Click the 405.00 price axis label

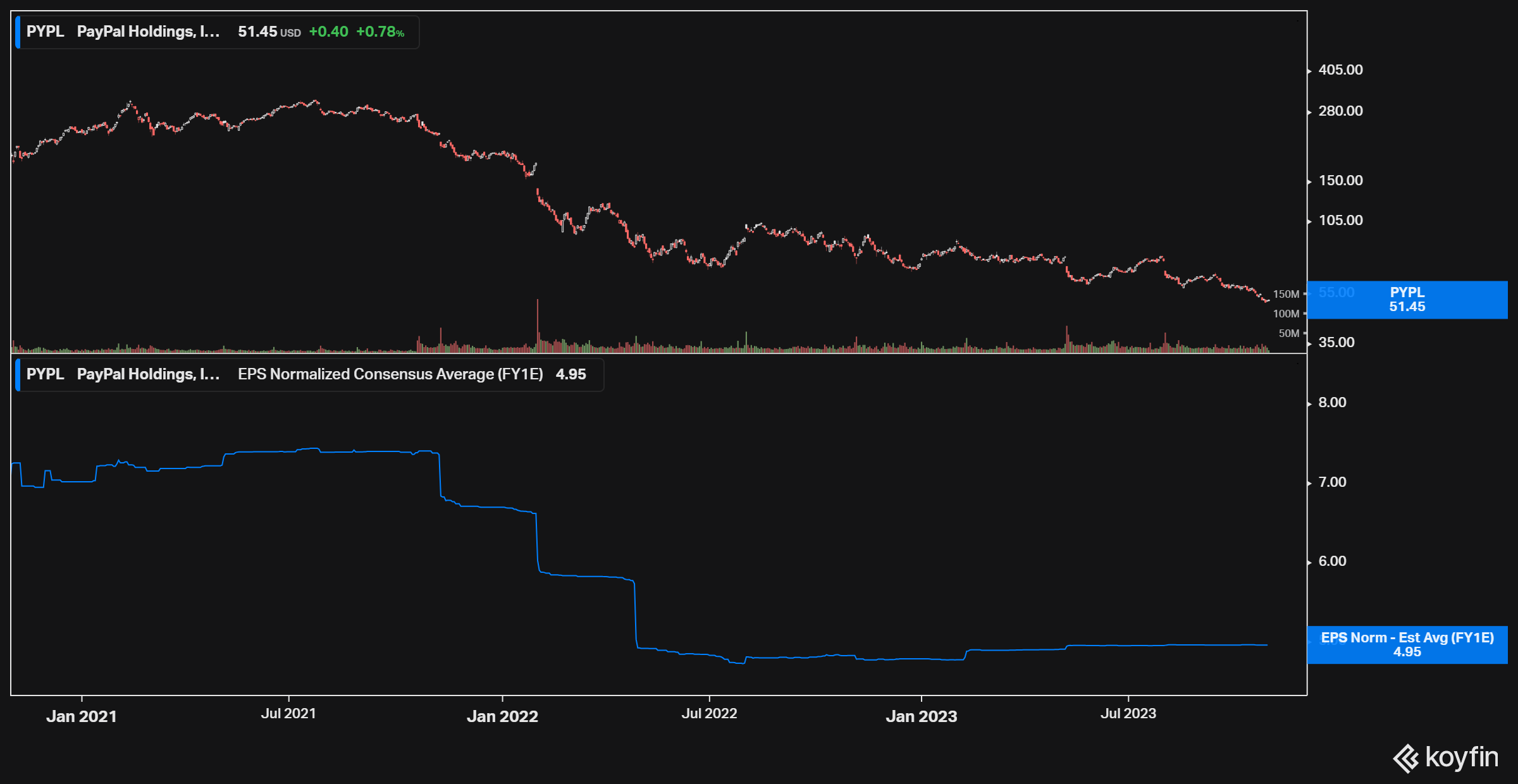click(x=1340, y=70)
